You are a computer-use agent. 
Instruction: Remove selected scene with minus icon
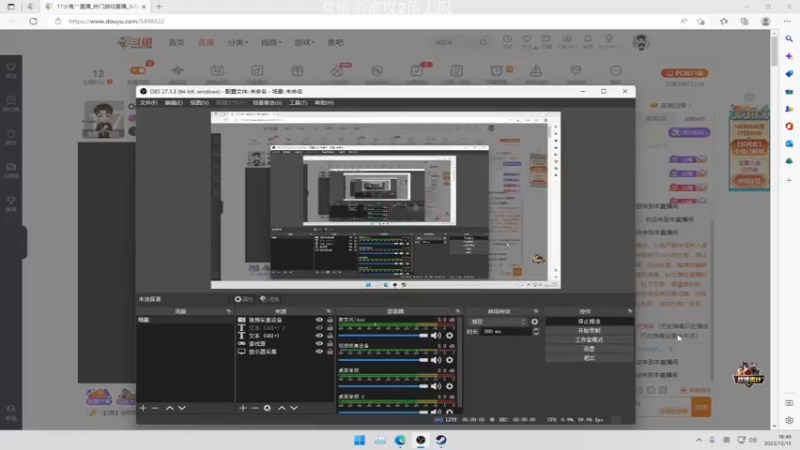pos(155,408)
